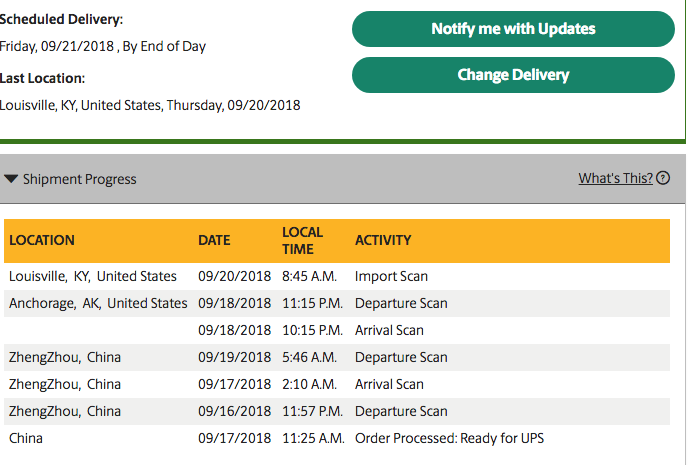Click the 09/16/2018 date cell
Screen dimensions: 688x465
coord(234,411)
